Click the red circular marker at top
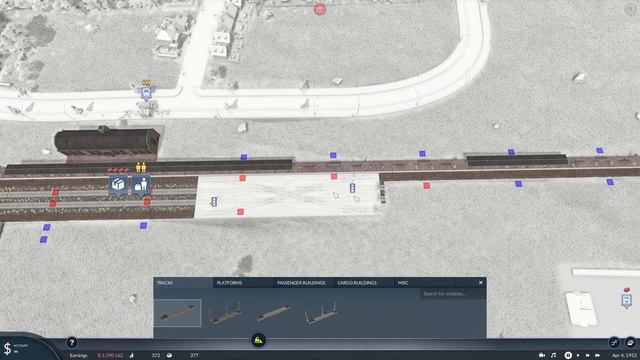The height and width of the screenshot is (360, 640). click(x=320, y=9)
